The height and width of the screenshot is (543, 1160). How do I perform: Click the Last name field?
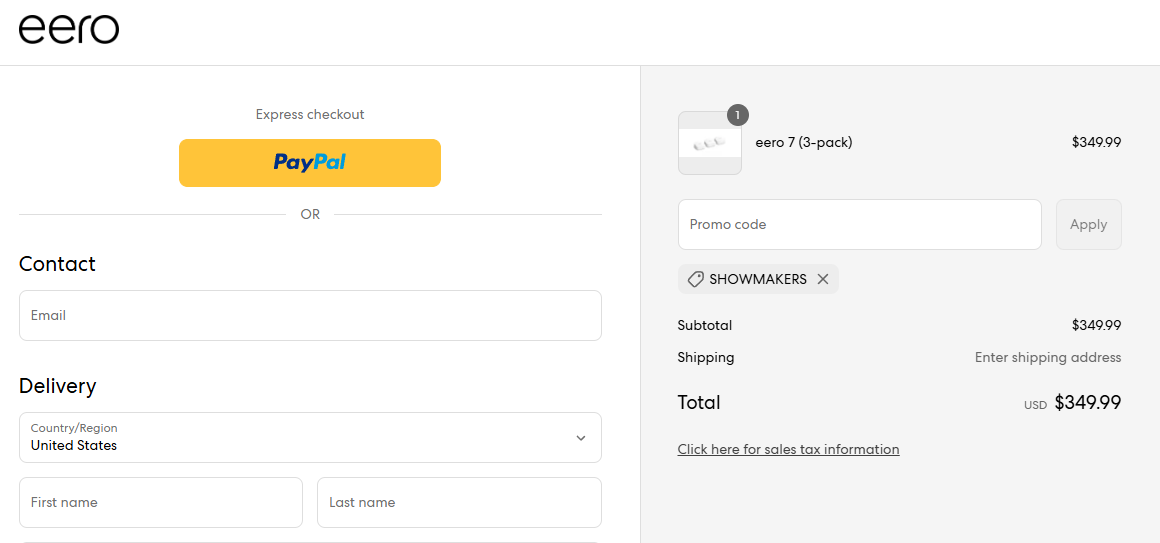pos(459,502)
